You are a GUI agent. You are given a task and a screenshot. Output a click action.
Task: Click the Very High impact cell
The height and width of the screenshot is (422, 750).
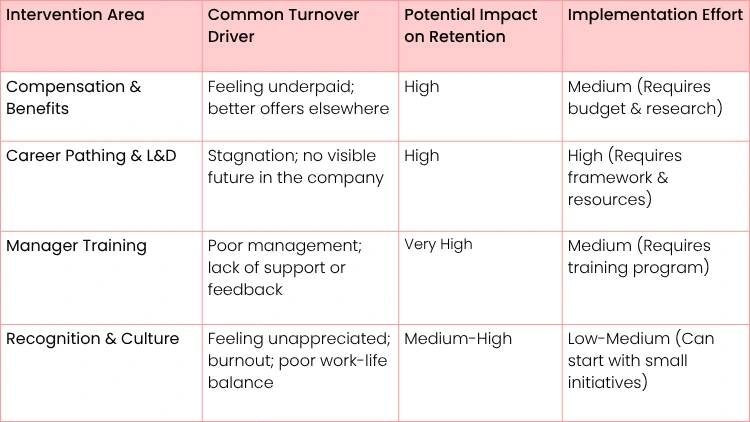(x=438, y=245)
